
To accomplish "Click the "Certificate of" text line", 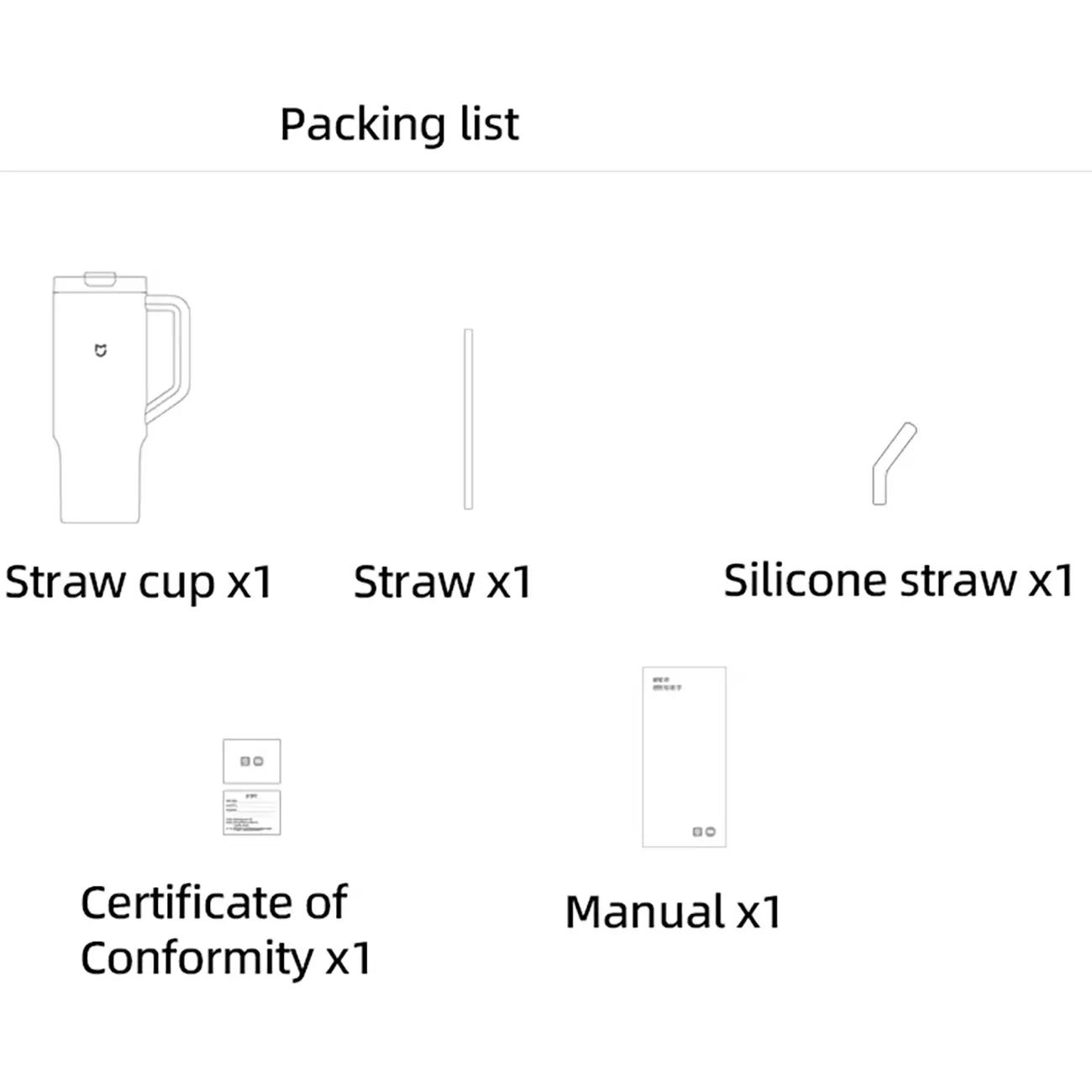I will 213,903.
